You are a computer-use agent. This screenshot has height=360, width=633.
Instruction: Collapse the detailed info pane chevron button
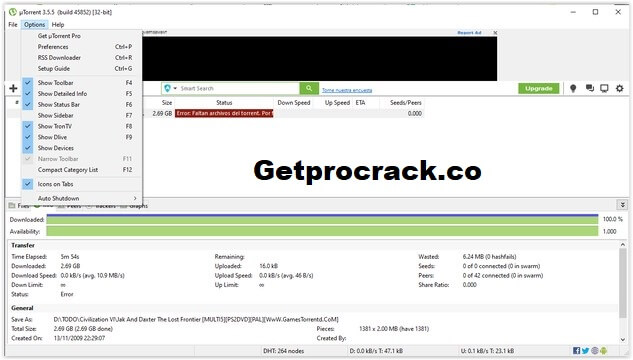coord(622,205)
